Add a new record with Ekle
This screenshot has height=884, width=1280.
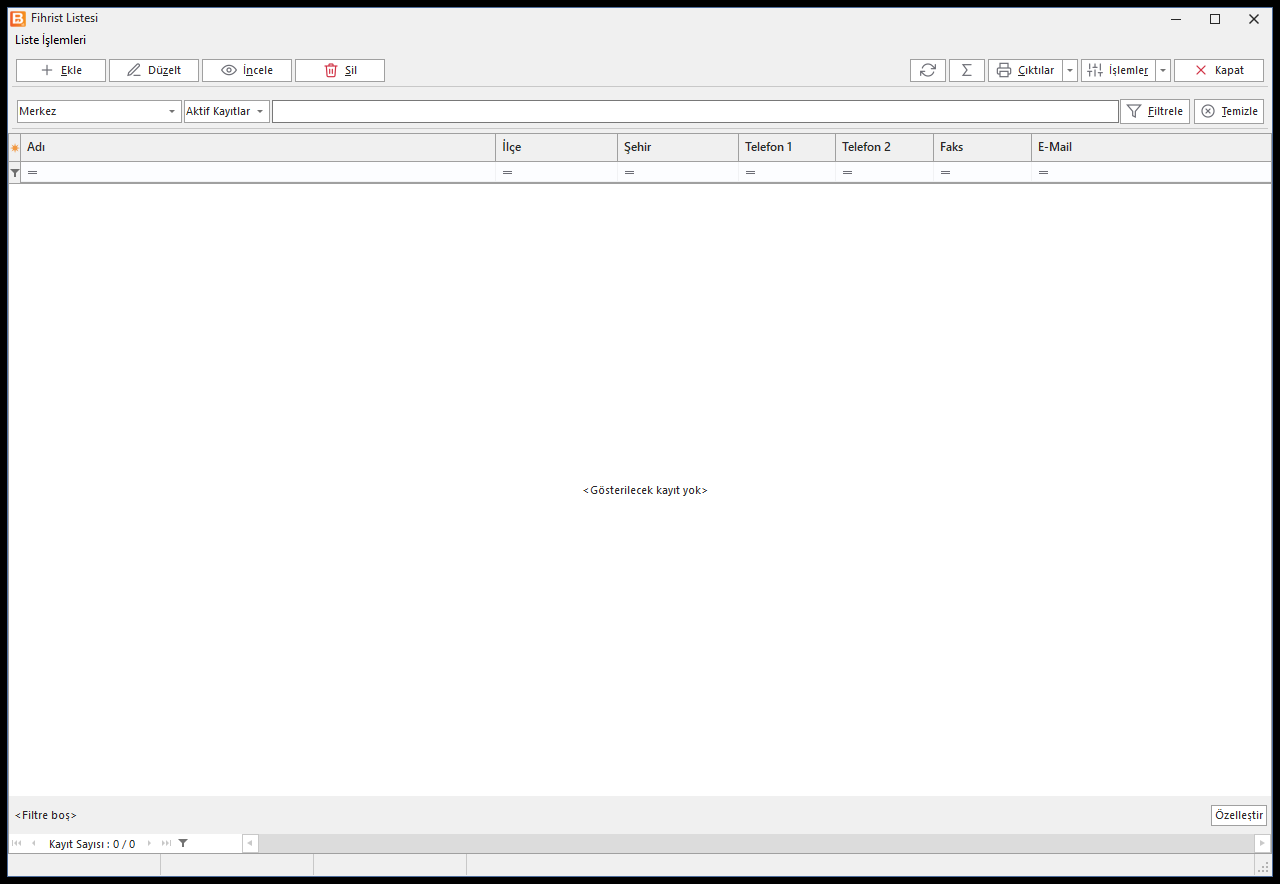[x=61, y=70]
